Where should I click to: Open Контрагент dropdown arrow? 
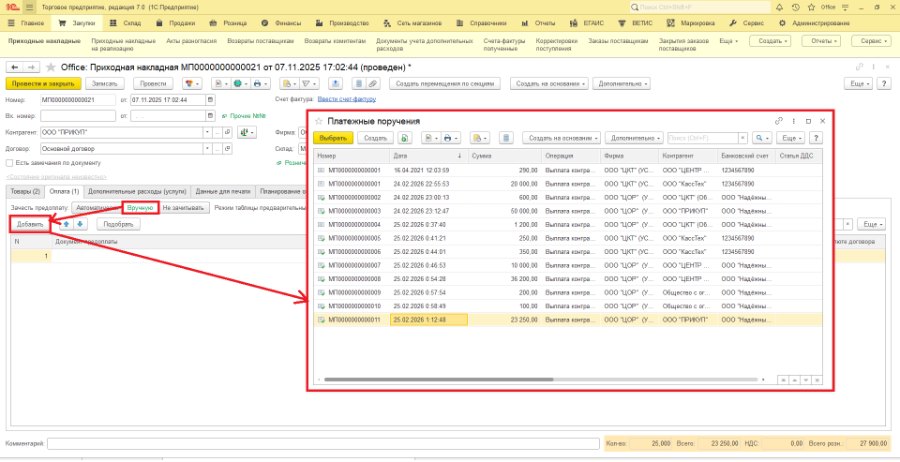pyautogui.click(x=207, y=132)
